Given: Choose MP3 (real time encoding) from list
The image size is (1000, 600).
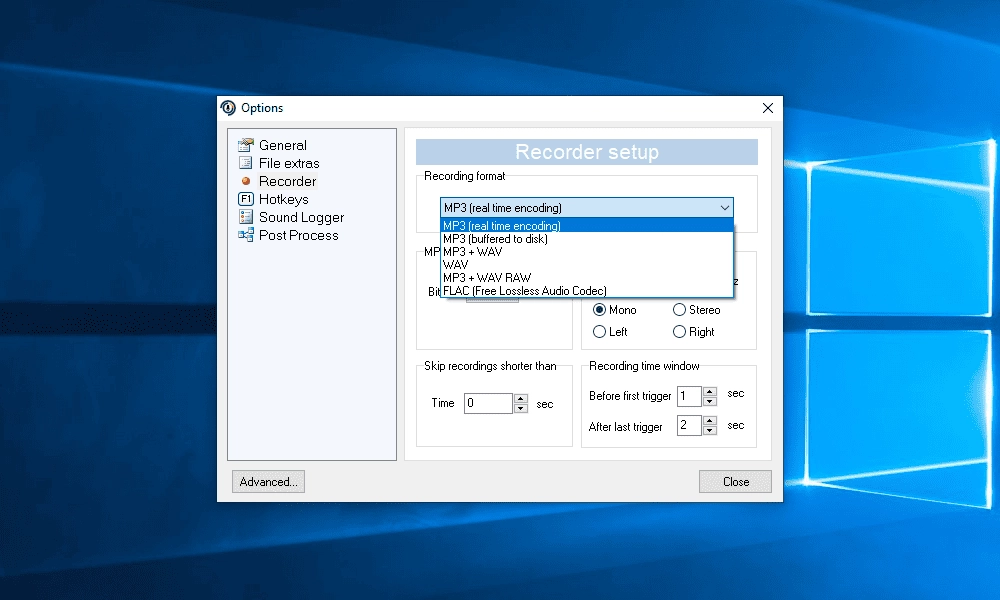Looking at the screenshot, I should point(587,226).
